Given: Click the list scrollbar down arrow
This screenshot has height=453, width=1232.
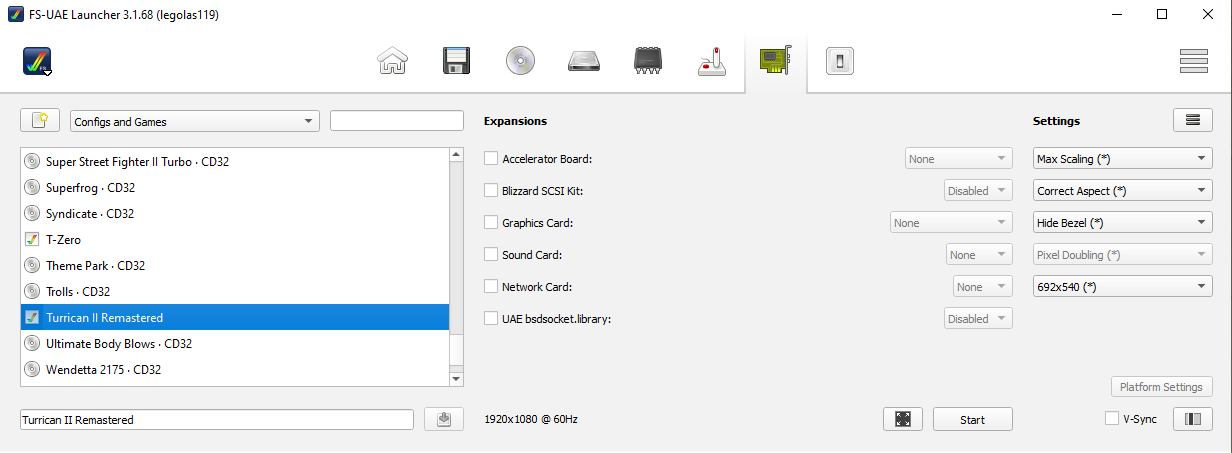Looking at the screenshot, I should coord(457,378).
